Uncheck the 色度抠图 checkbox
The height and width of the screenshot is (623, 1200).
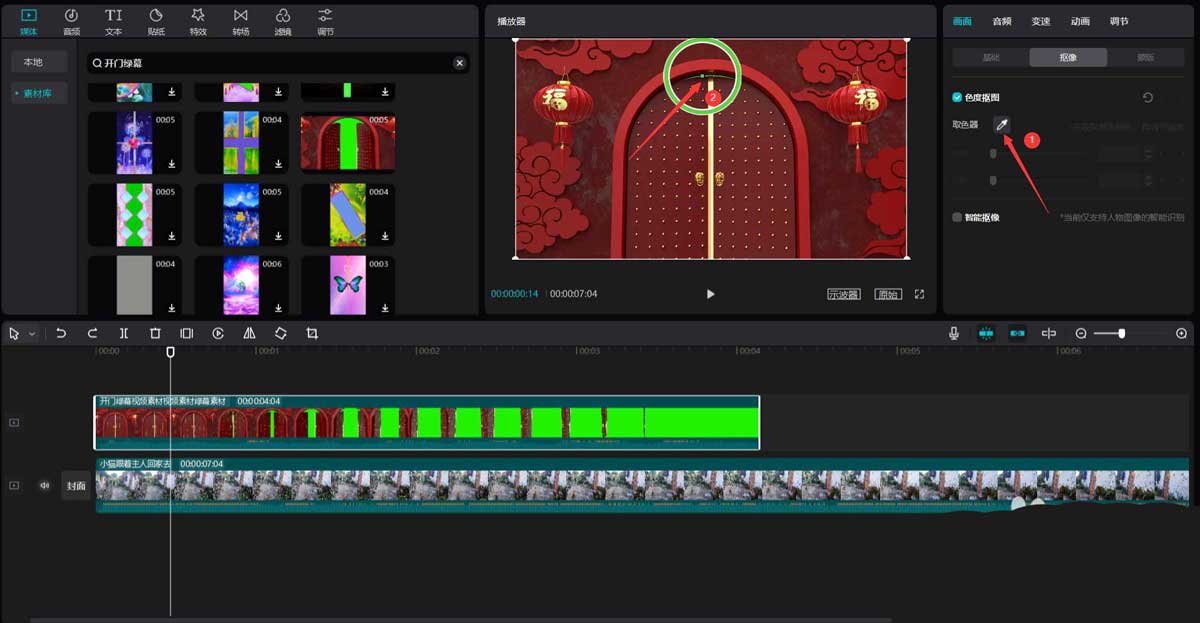(x=957, y=98)
